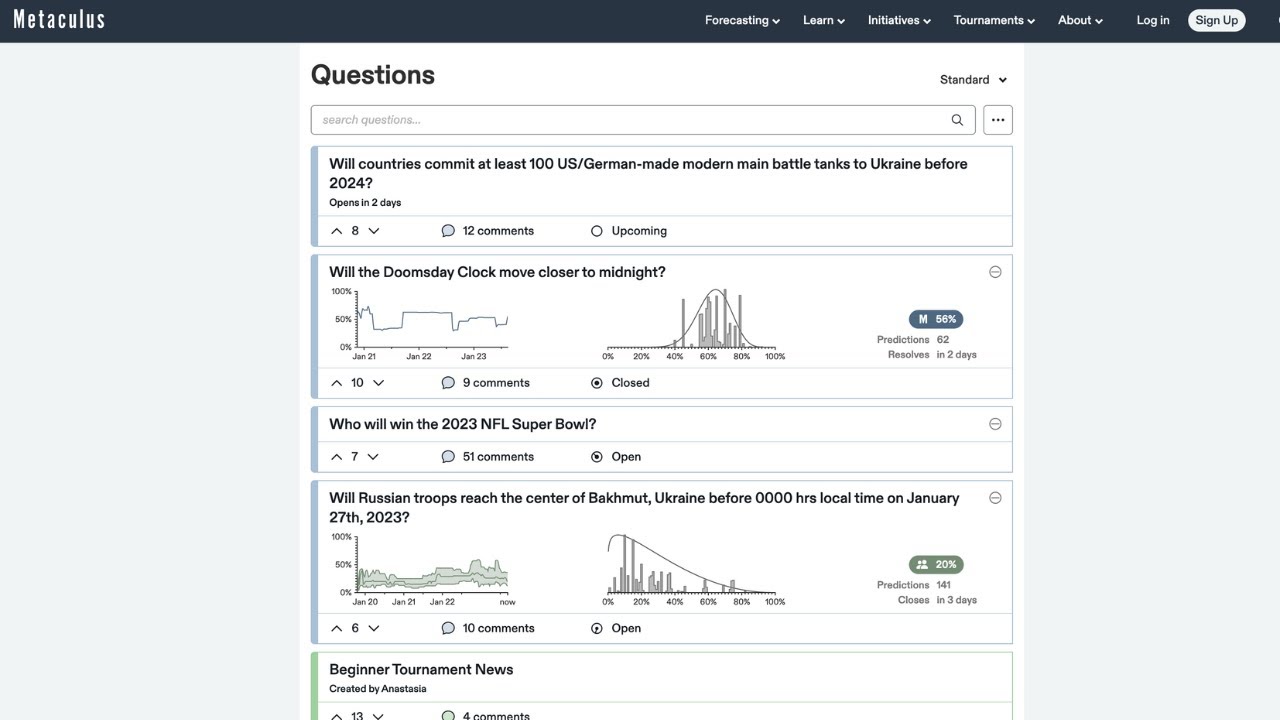Viewport: 1280px width, 720px height.
Task: Click 'Predictions 62' text
Action: pos(913,340)
